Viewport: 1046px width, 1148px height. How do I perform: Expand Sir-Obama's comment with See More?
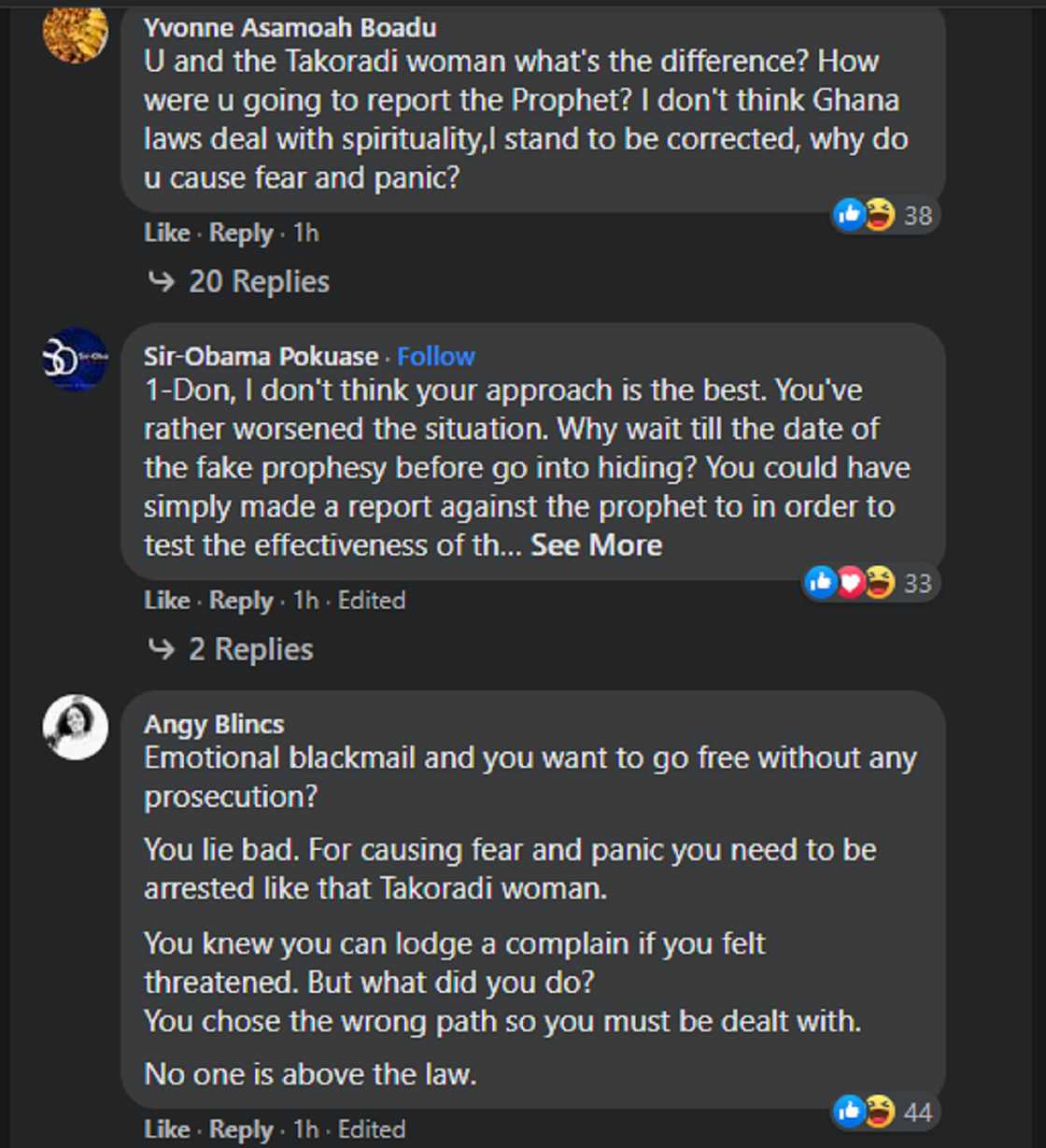point(596,546)
